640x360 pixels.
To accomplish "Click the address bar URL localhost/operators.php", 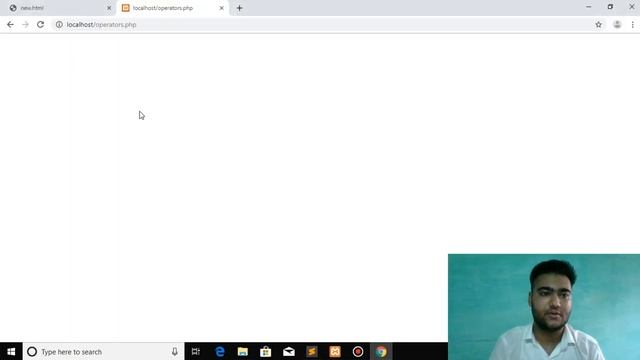I will (102, 24).
